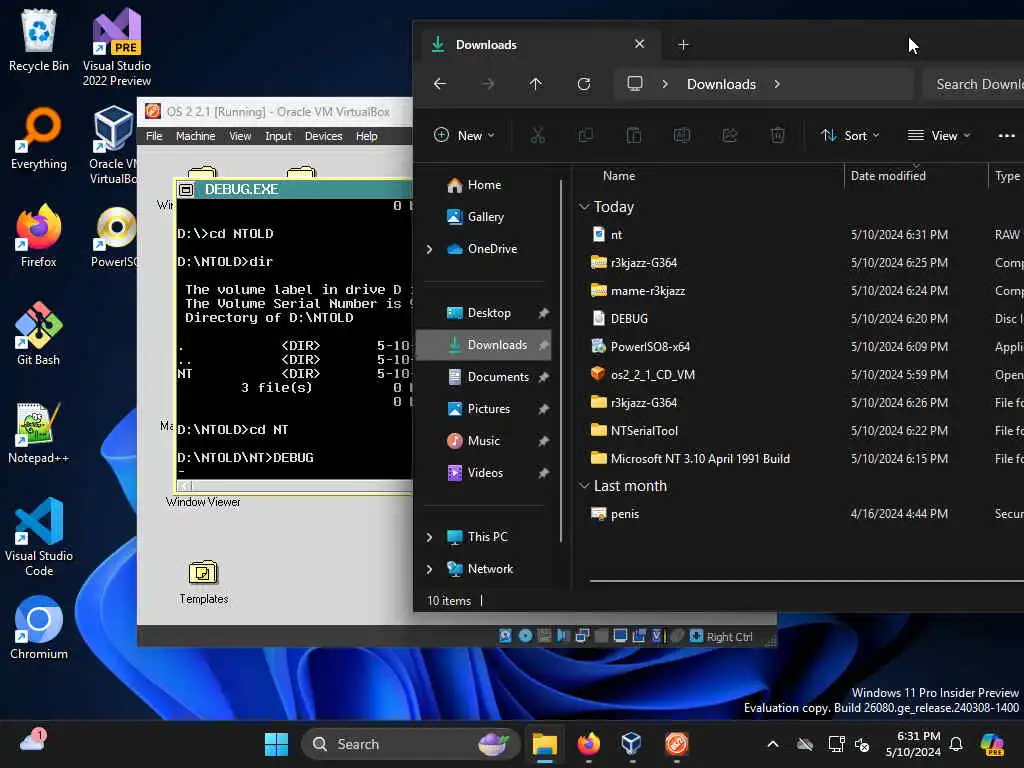
Task: Open the New dropdown in Explorer
Action: 464,135
